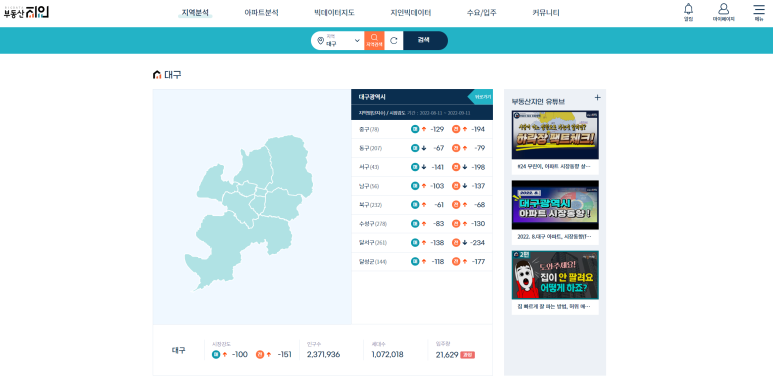
Task: Click the location pin icon beside 대구
Action: tap(320, 40)
